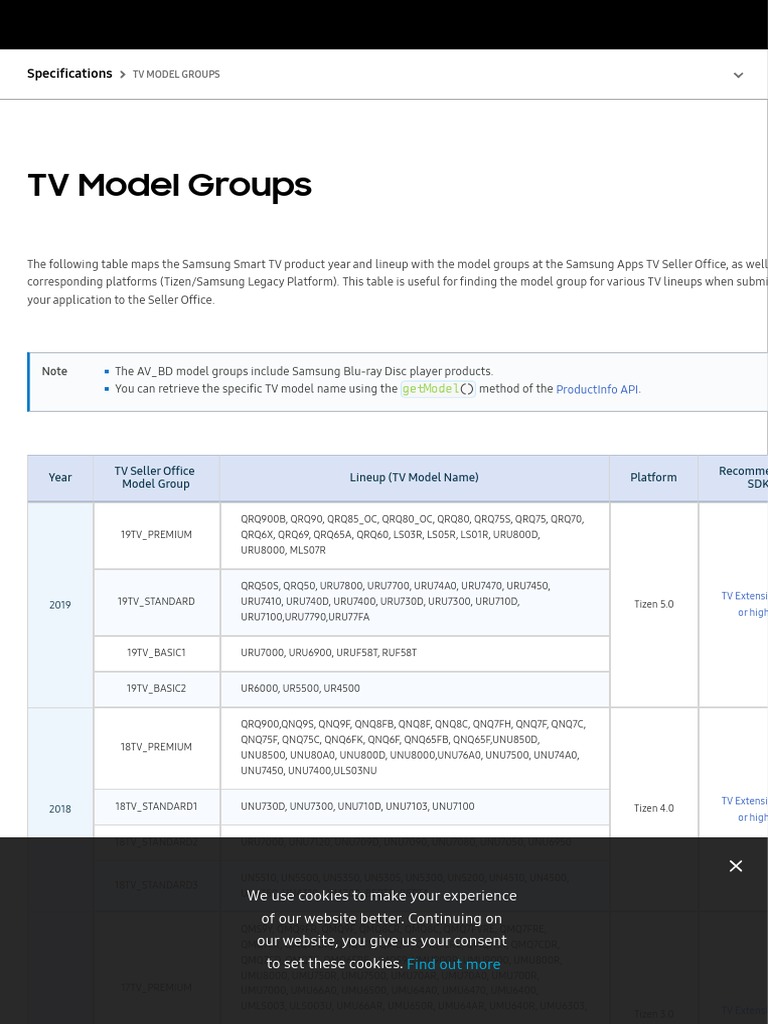The height and width of the screenshot is (1024, 768).
Task: Select the 19TV_STANDARD model group cell
Action: click(x=156, y=602)
